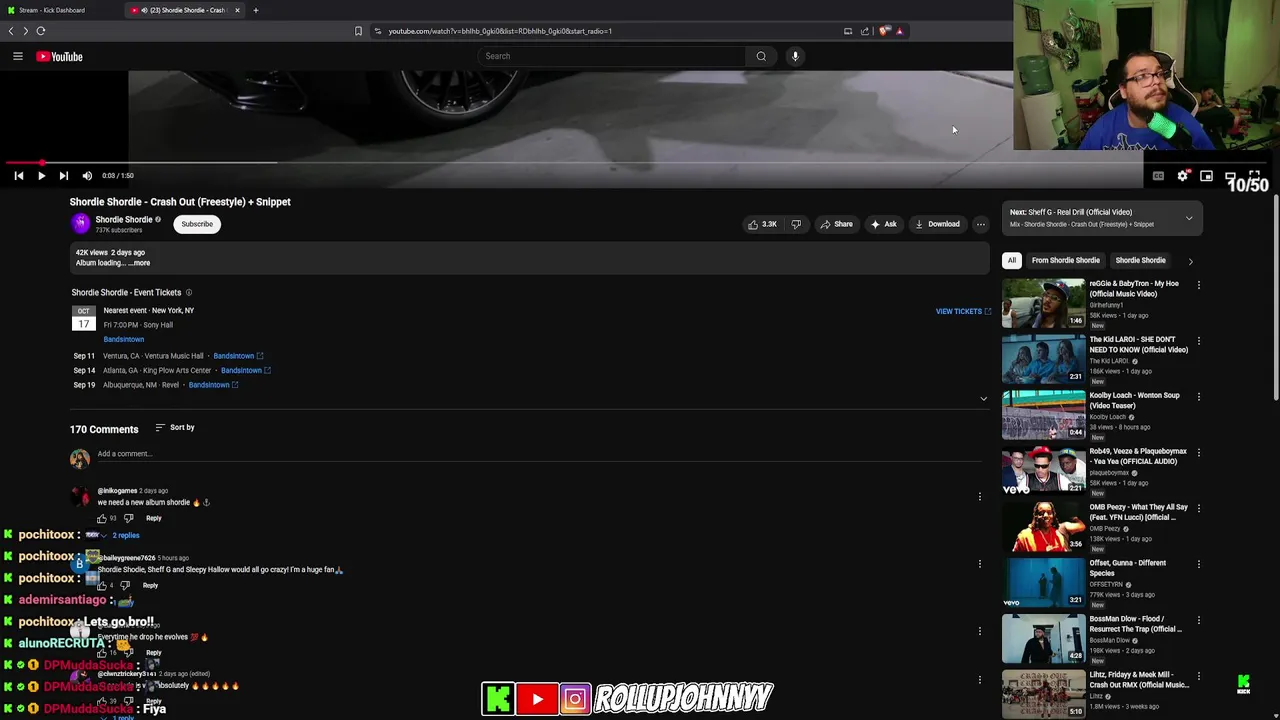This screenshot has height=720, width=1280.
Task: Open video player settings gear
Action: click(x=1183, y=176)
